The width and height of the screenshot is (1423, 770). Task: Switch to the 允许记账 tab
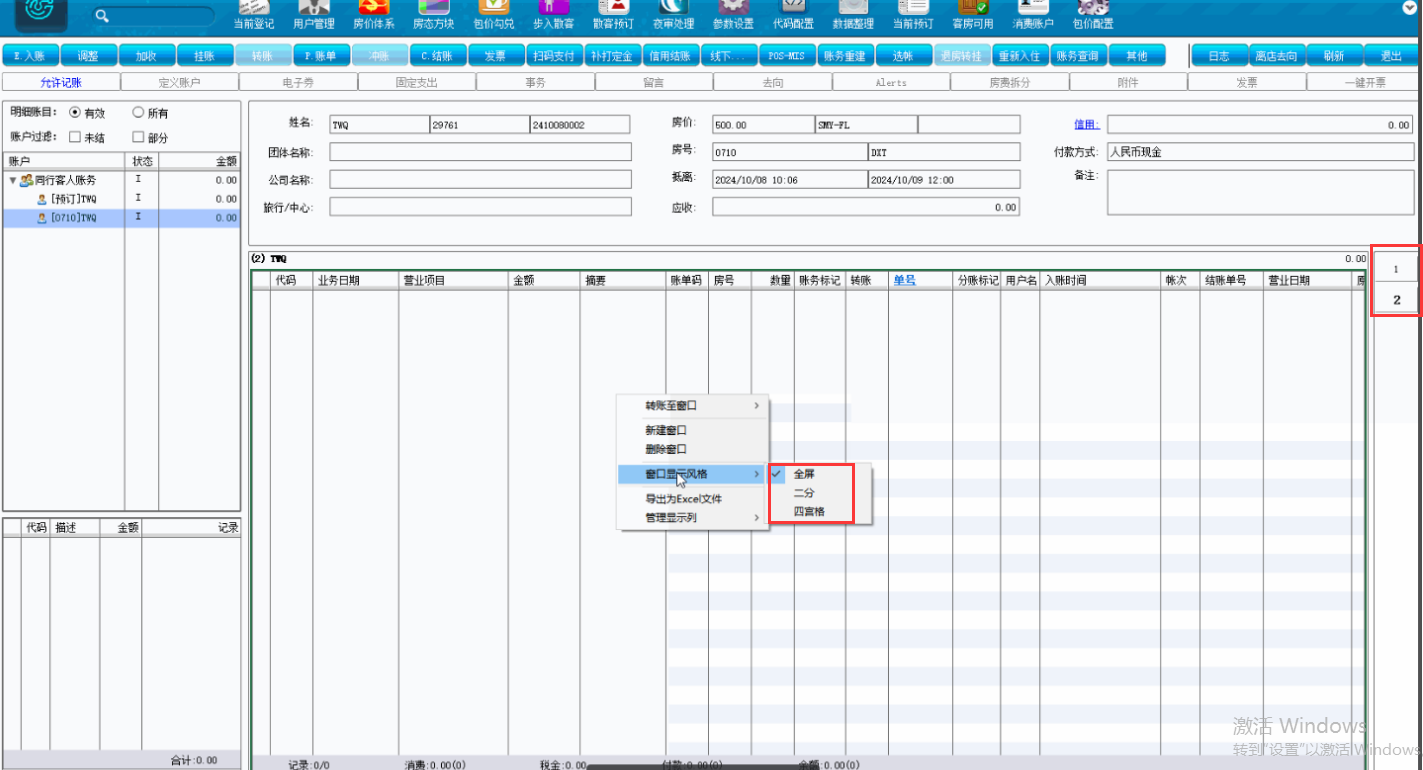(61, 83)
